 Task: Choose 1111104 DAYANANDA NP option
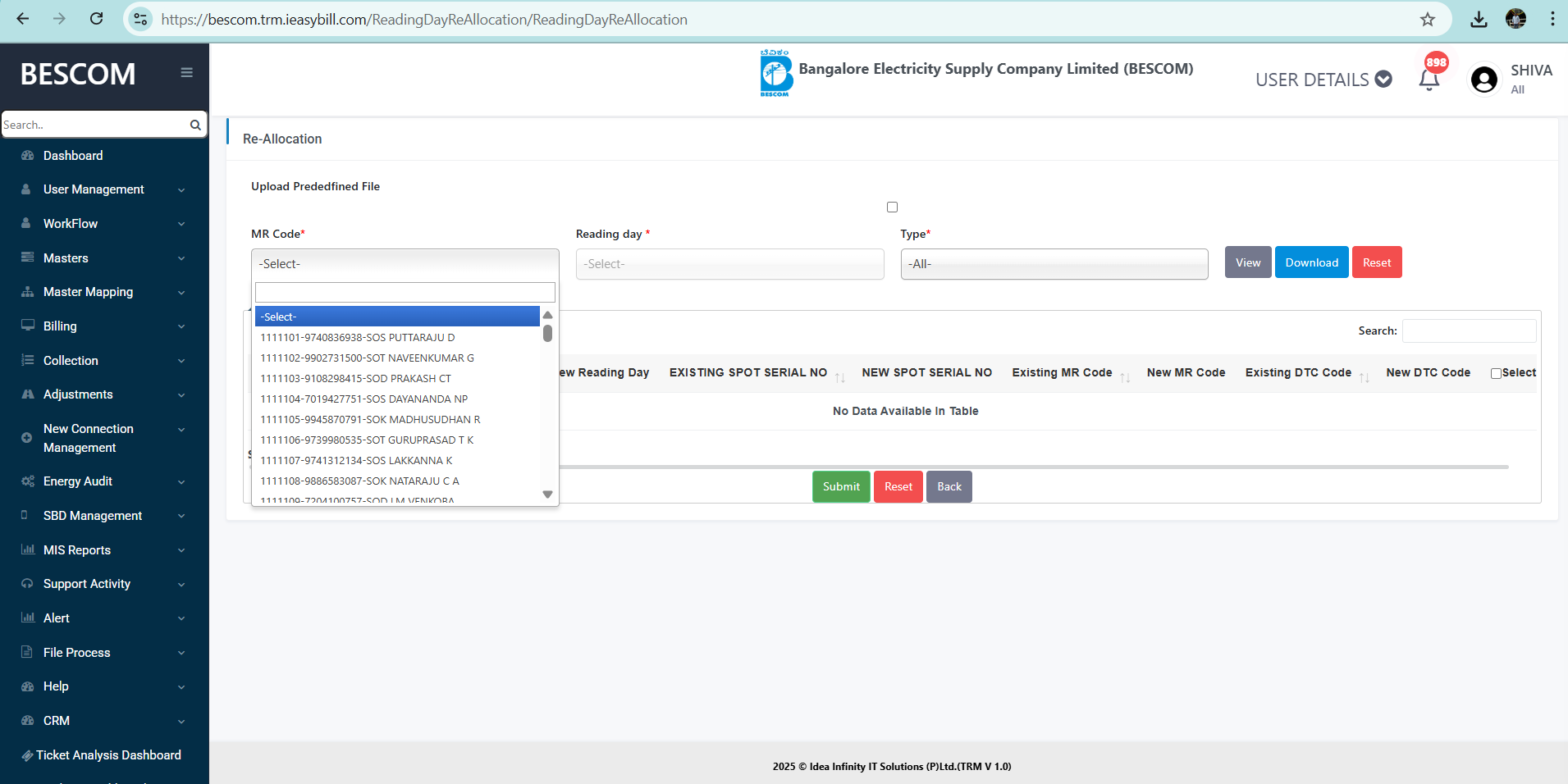tap(397, 399)
